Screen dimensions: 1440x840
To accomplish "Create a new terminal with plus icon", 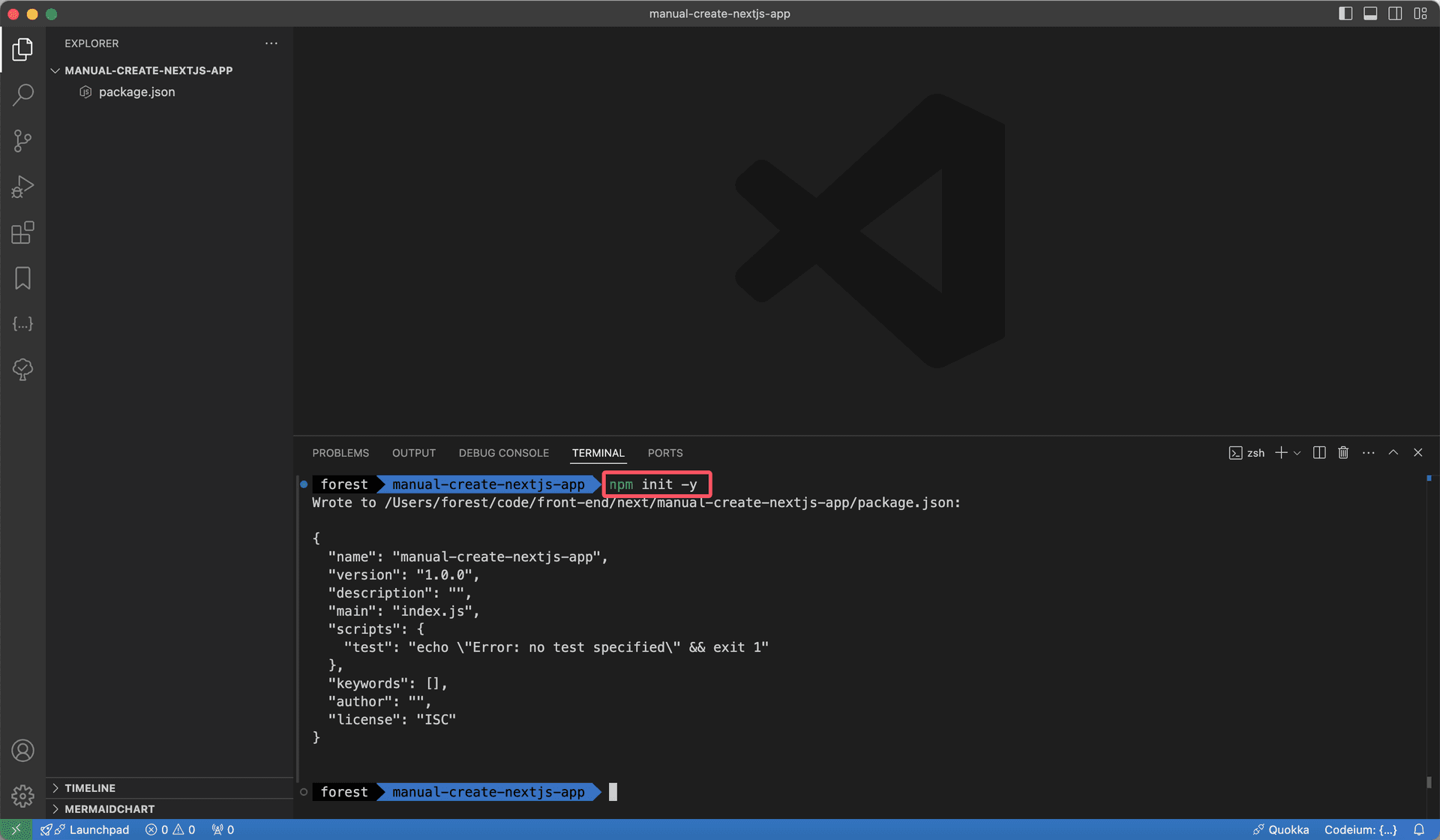I will 1281,453.
